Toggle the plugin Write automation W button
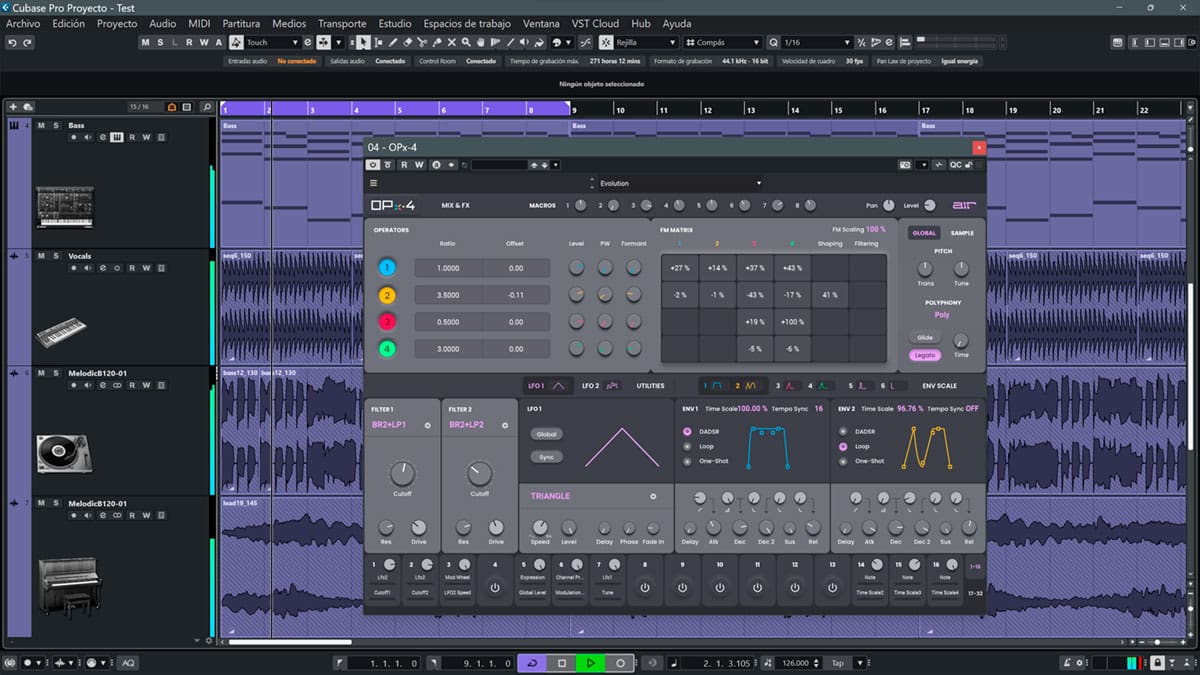This screenshot has width=1200, height=675. pos(419,164)
